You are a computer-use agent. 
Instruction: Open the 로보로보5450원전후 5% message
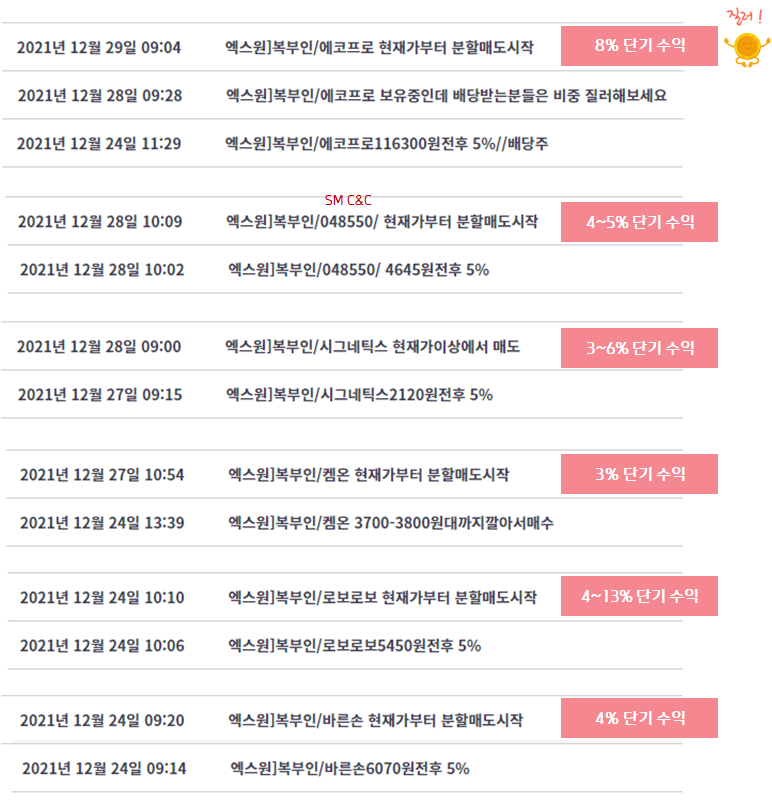(355, 645)
